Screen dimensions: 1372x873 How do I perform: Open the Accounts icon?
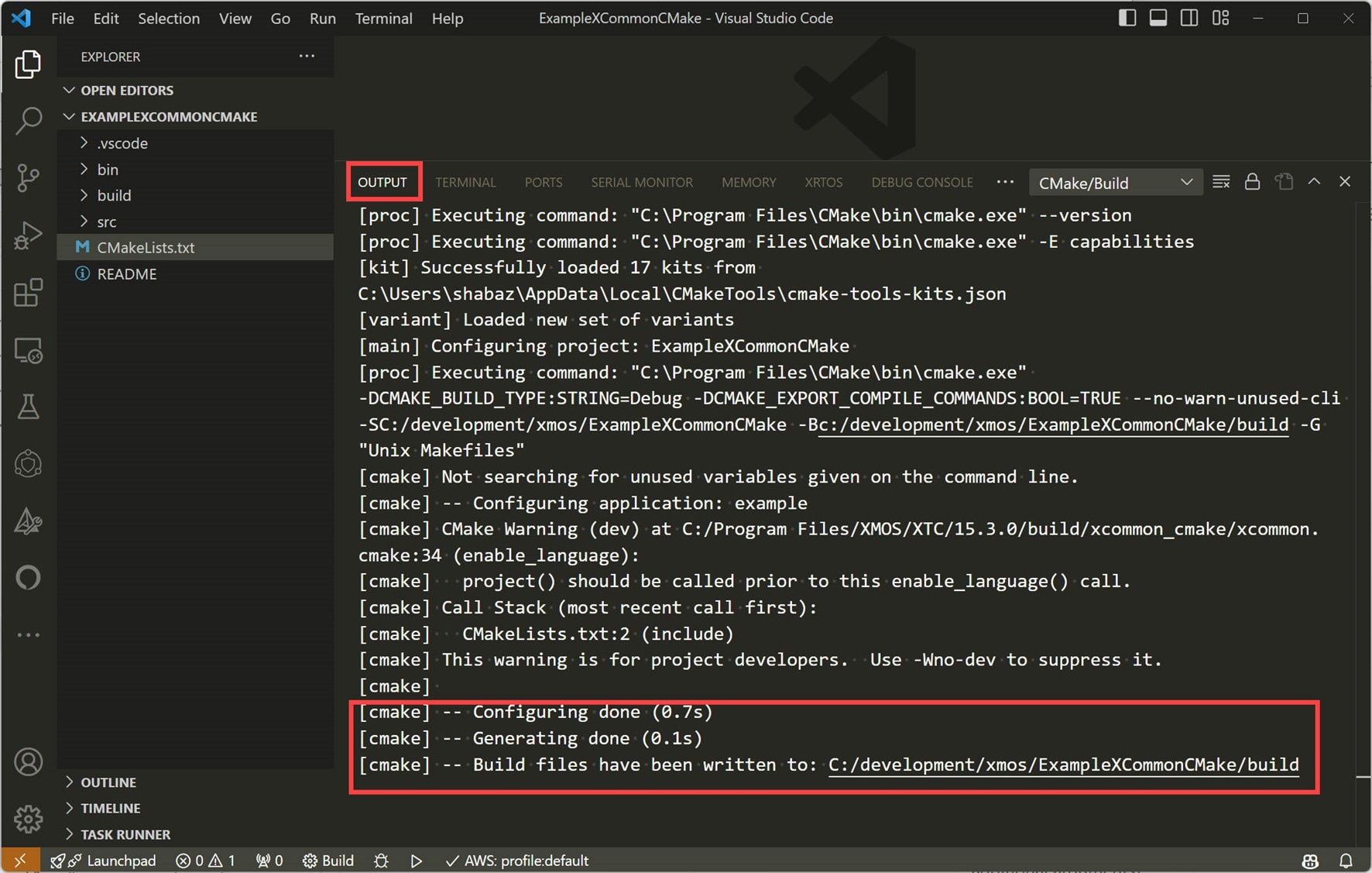[x=28, y=762]
